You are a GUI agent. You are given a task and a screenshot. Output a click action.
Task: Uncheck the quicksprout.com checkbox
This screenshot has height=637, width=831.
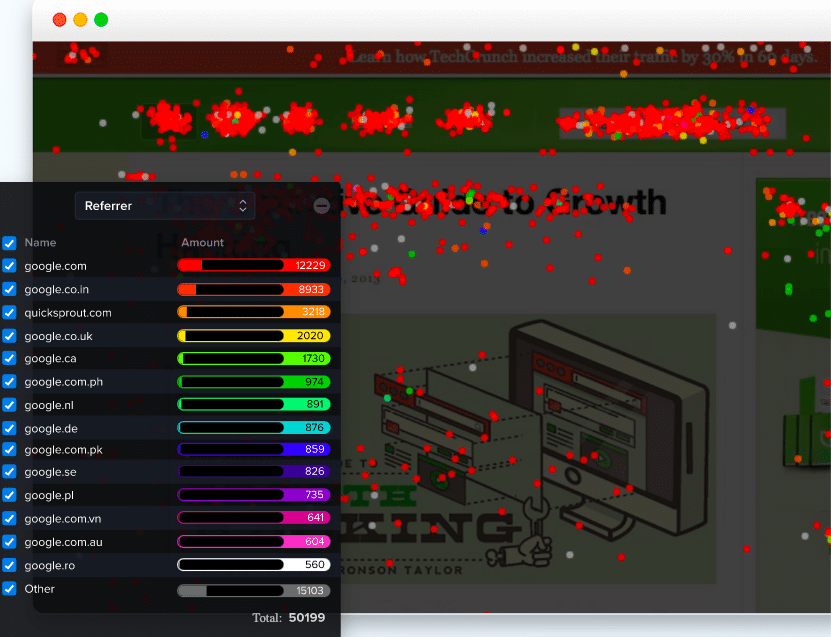tap(9, 313)
